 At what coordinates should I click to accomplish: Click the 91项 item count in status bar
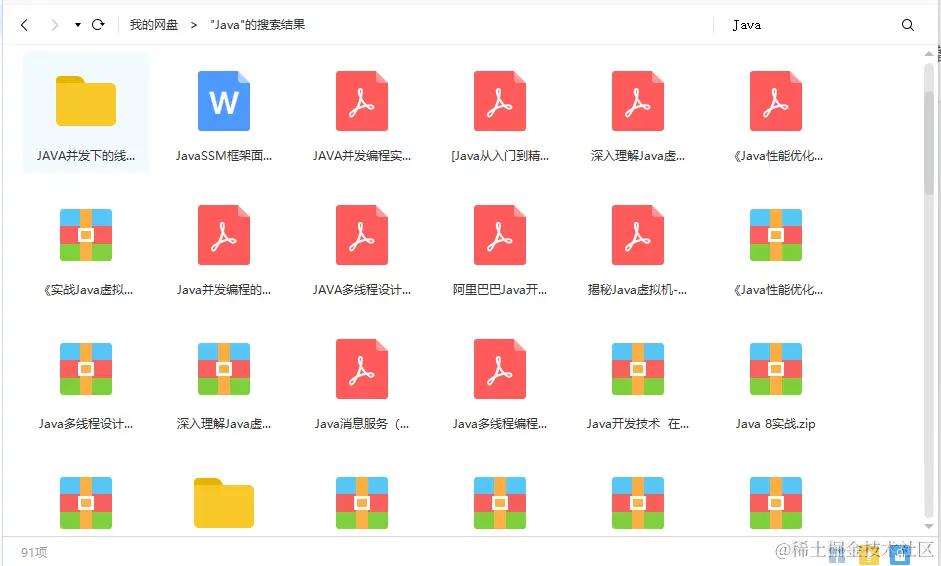(x=34, y=552)
